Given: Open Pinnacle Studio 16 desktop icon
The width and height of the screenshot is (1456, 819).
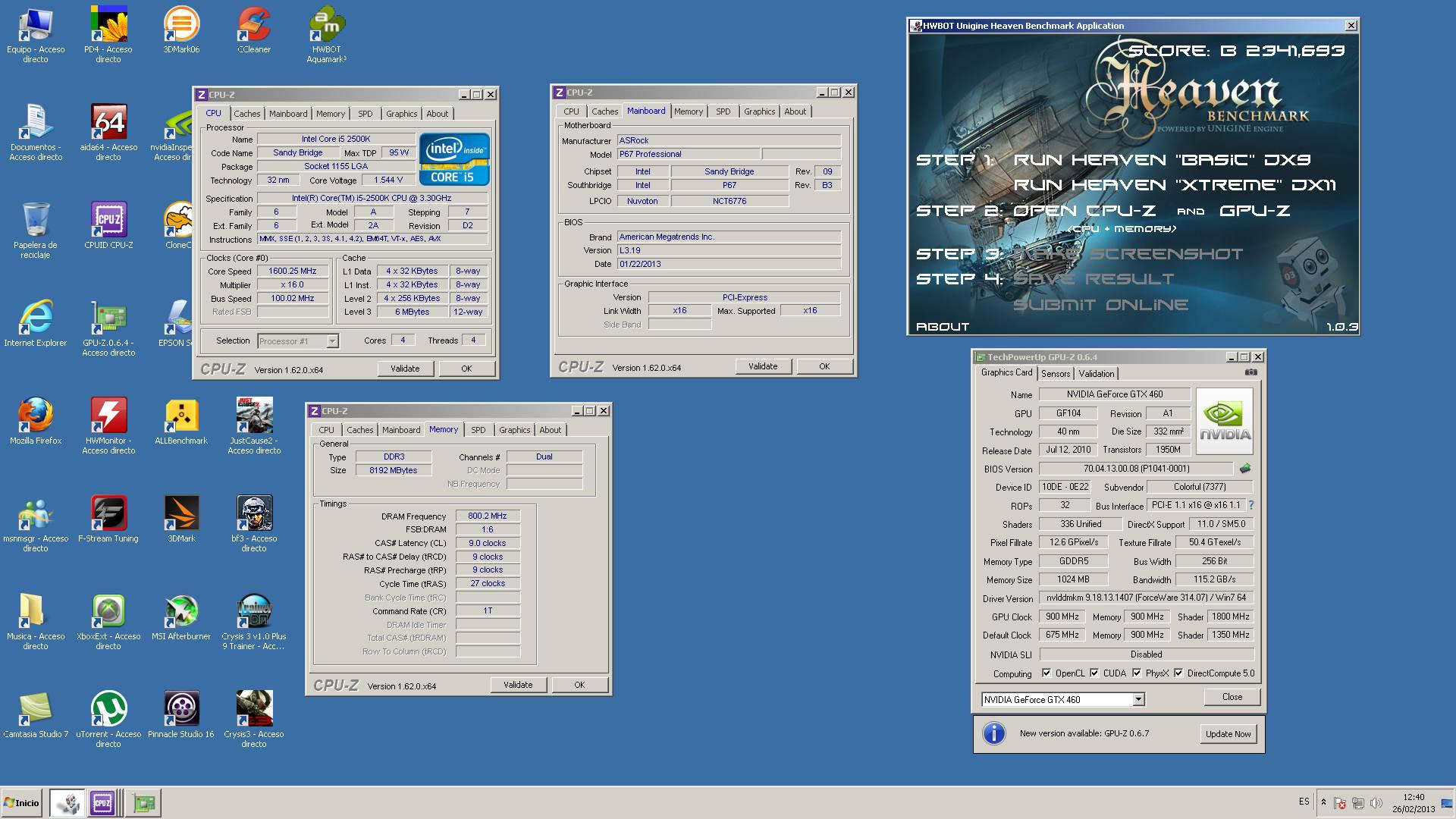Looking at the screenshot, I should pos(181,714).
